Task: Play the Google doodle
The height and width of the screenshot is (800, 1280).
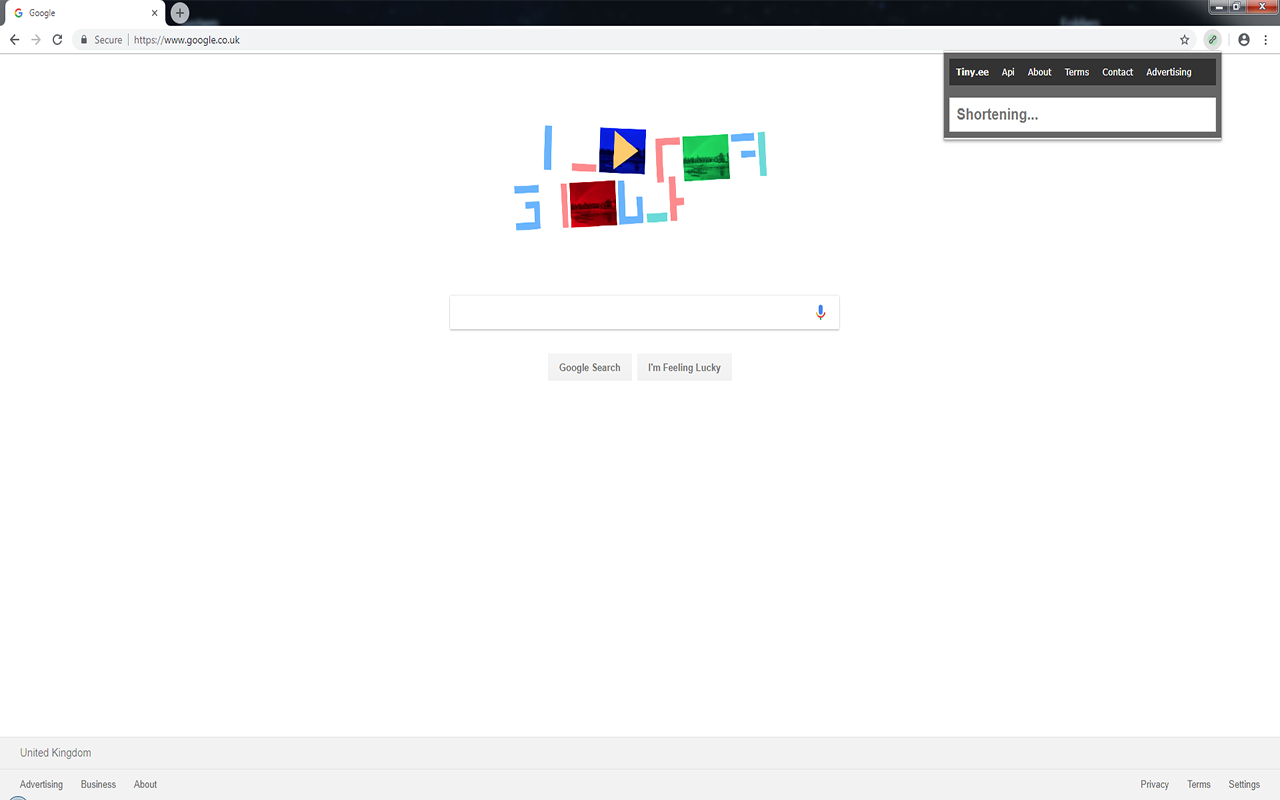Action: click(624, 151)
